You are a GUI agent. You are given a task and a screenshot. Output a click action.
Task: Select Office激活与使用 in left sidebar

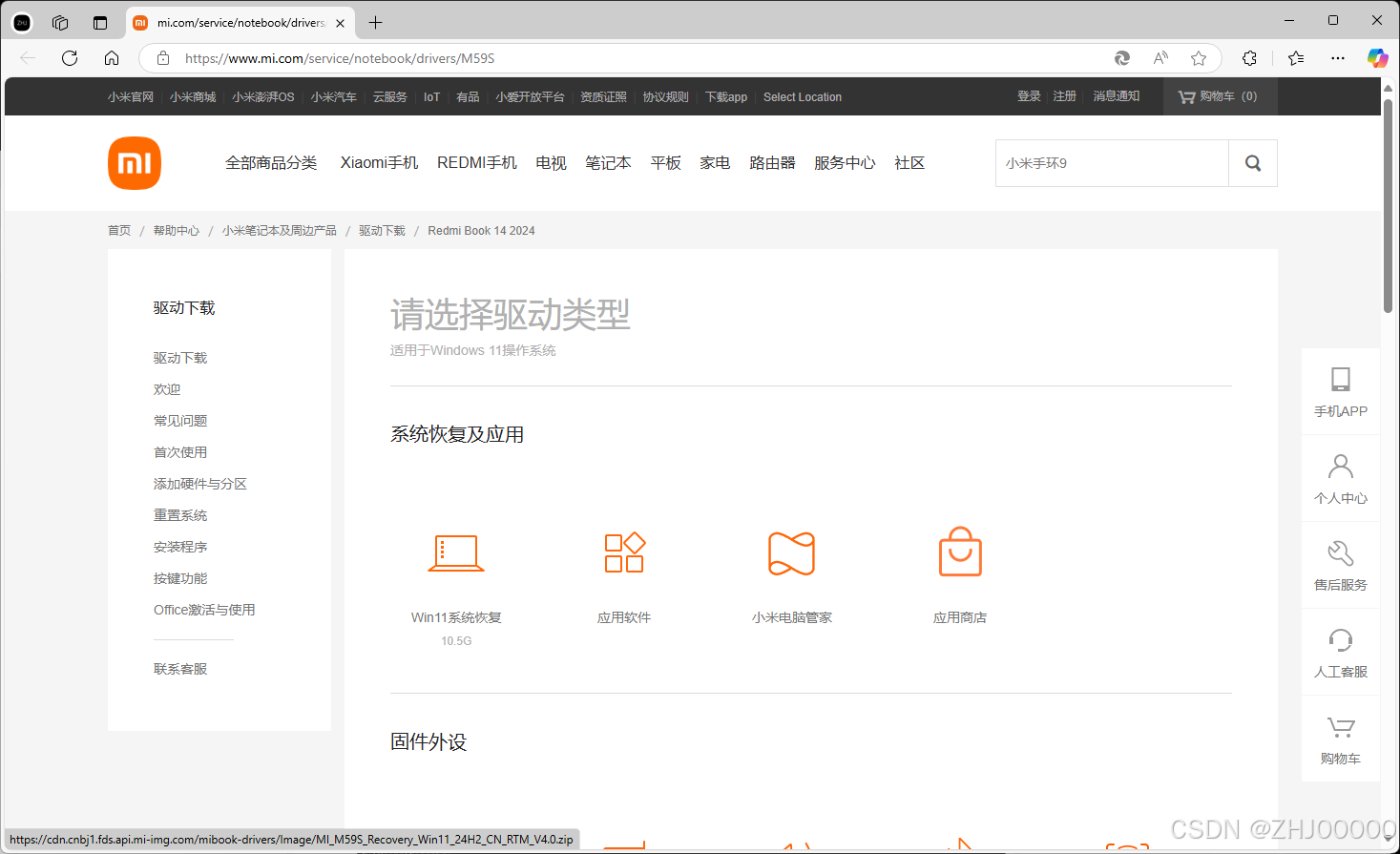(x=204, y=610)
